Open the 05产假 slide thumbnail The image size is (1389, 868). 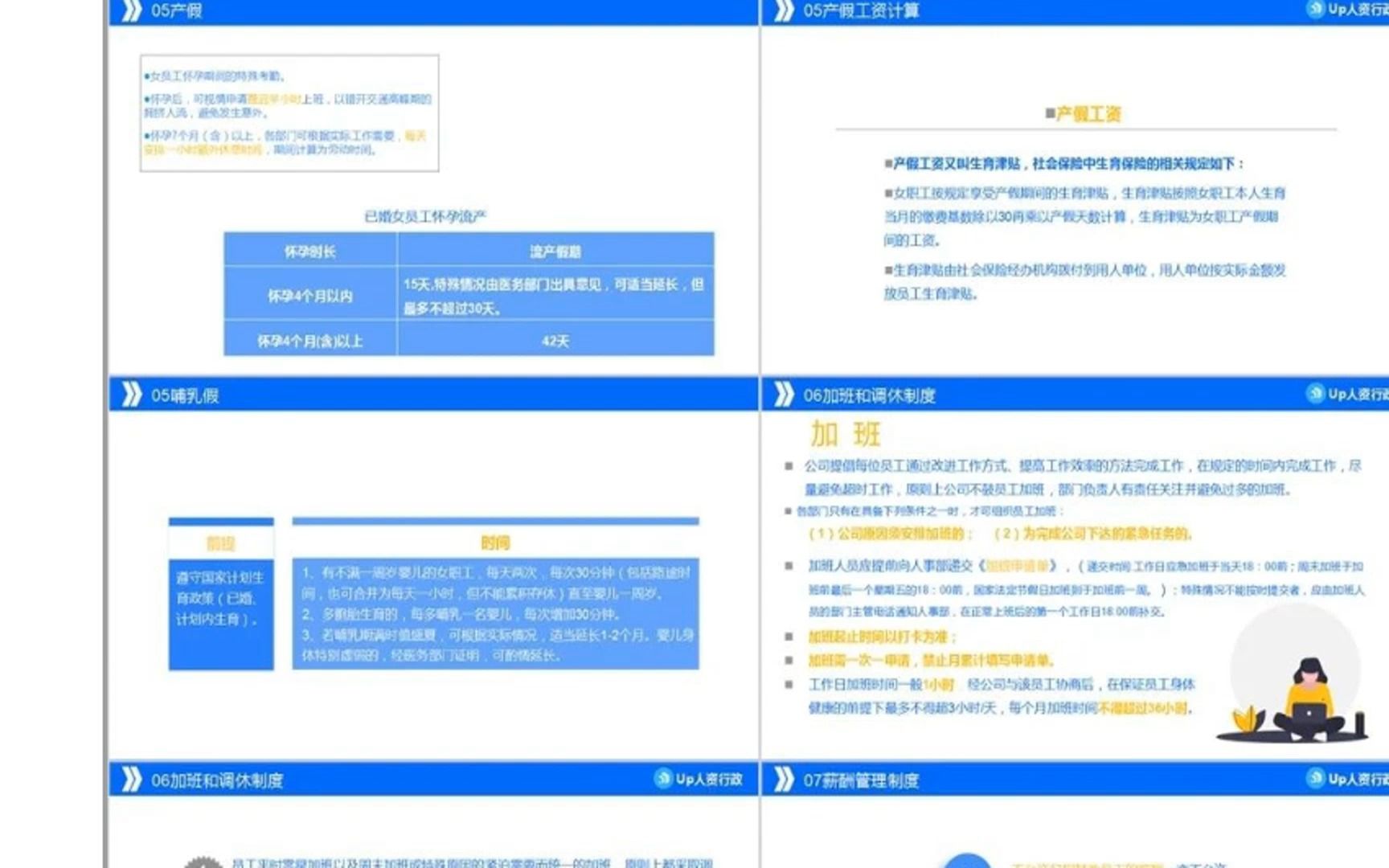pos(434,187)
